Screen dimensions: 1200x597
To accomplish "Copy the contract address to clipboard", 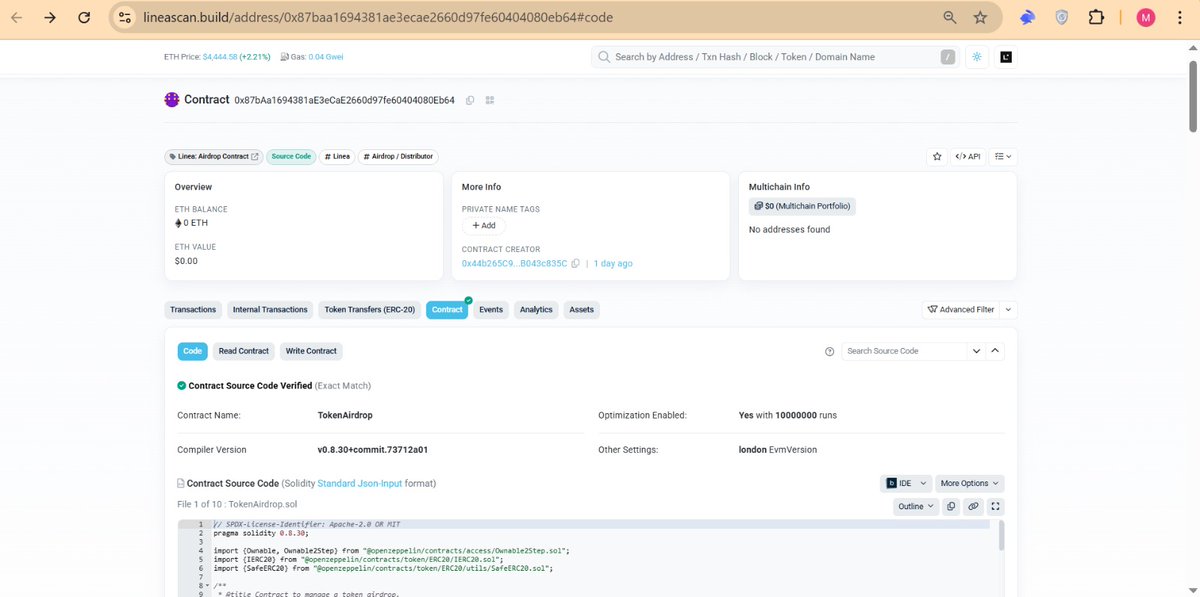I will pyautogui.click(x=470, y=100).
